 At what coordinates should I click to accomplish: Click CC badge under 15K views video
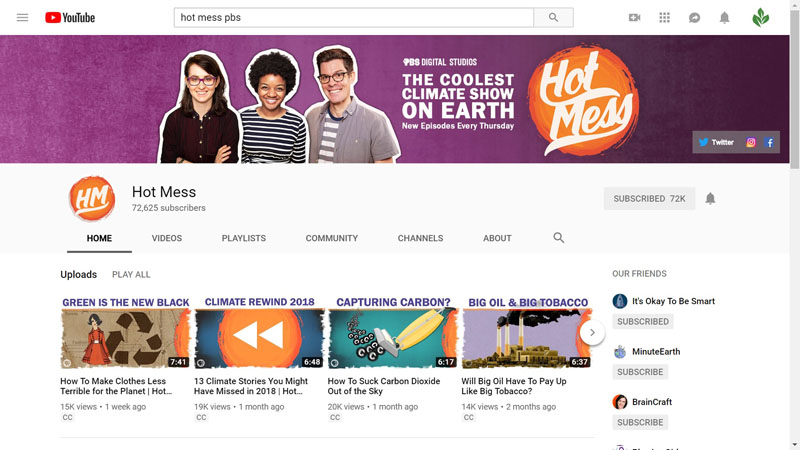67,417
